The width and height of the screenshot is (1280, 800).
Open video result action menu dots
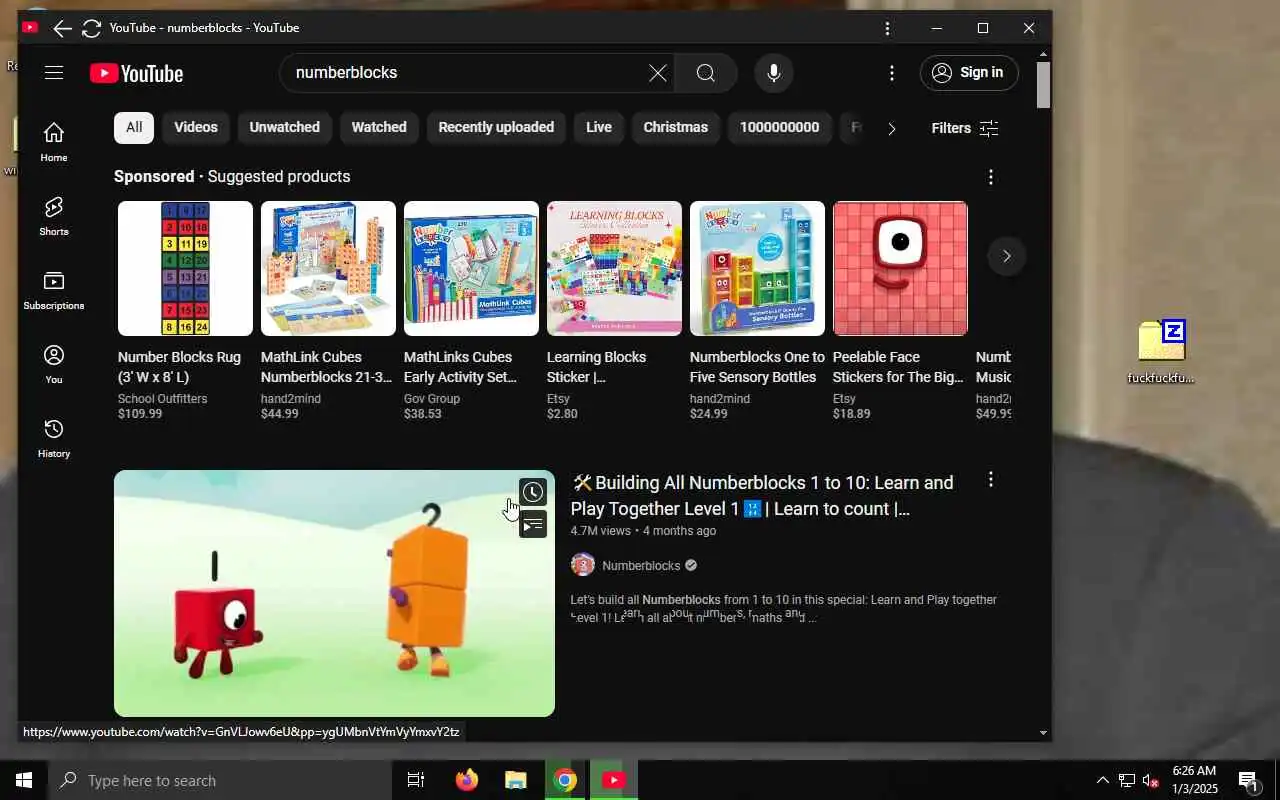click(x=991, y=480)
